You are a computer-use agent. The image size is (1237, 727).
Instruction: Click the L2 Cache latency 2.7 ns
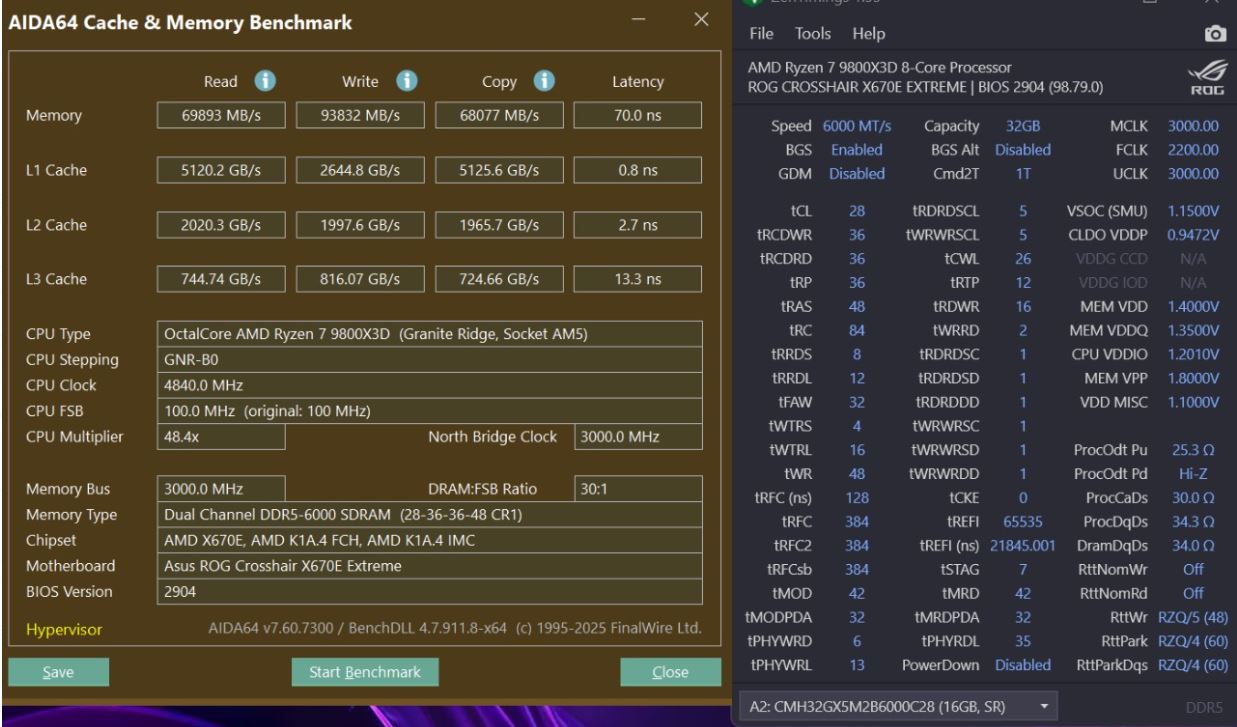tap(637, 226)
